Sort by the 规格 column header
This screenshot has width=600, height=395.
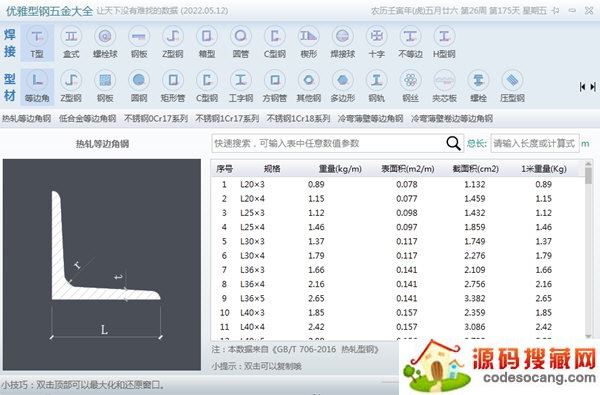(x=272, y=169)
